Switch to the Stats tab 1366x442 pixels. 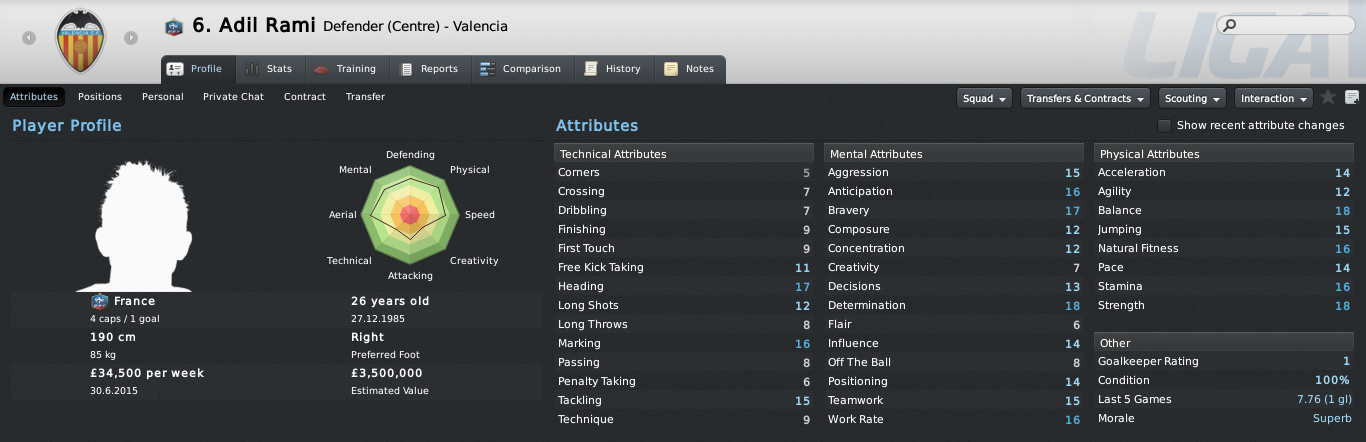[x=268, y=69]
